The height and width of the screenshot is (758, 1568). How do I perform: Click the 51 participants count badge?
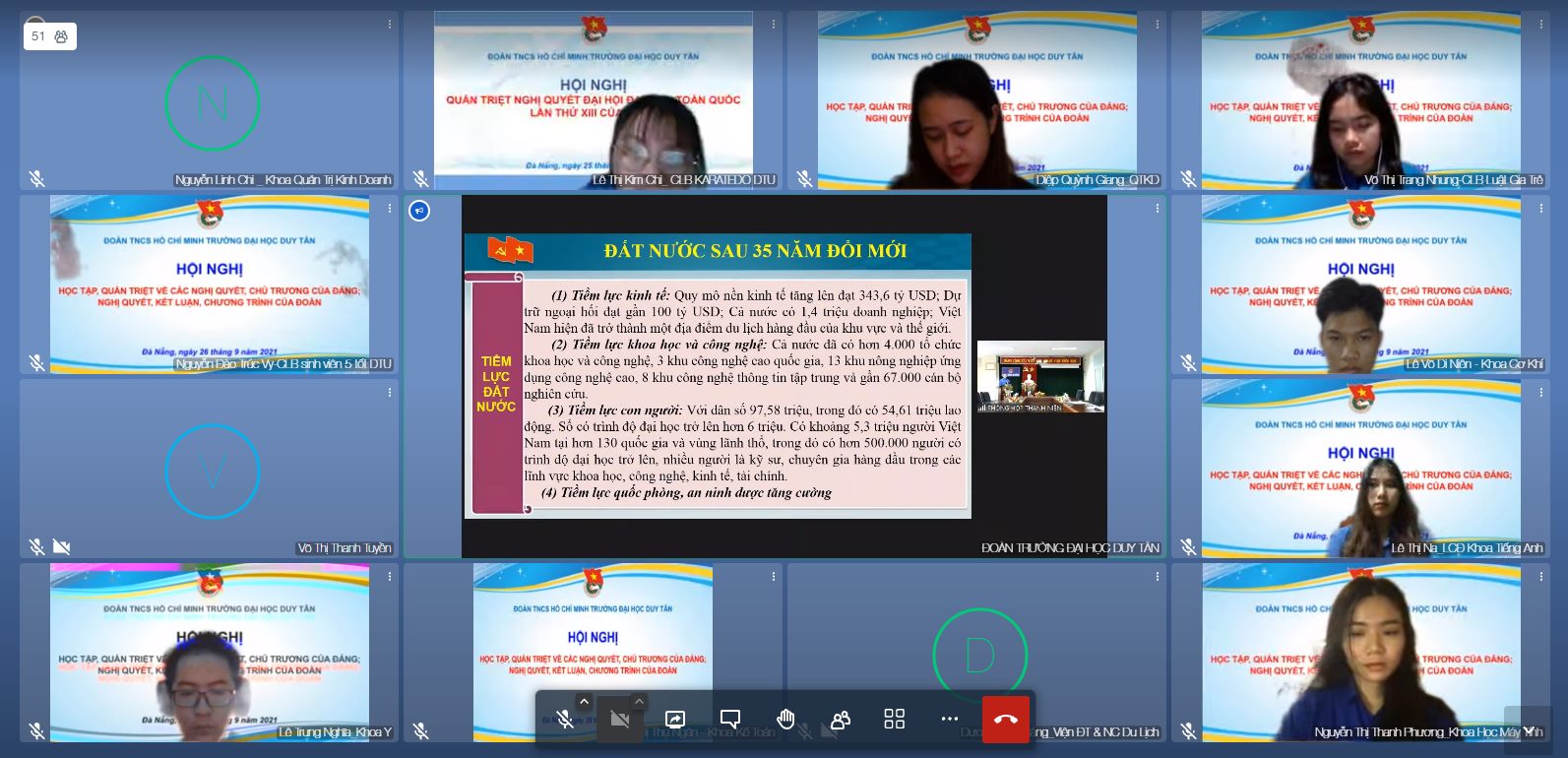click(x=49, y=36)
